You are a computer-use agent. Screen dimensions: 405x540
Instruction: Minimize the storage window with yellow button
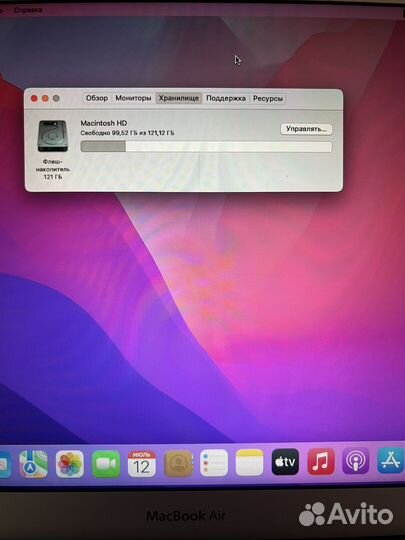click(x=45, y=98)
